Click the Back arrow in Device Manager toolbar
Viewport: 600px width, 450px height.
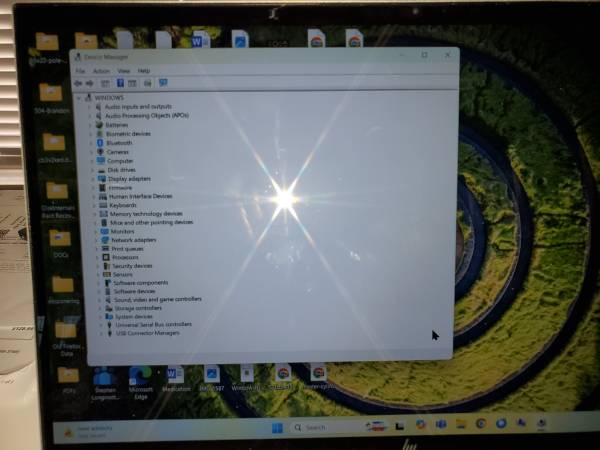pyautogui.click(x=78, y=83)
